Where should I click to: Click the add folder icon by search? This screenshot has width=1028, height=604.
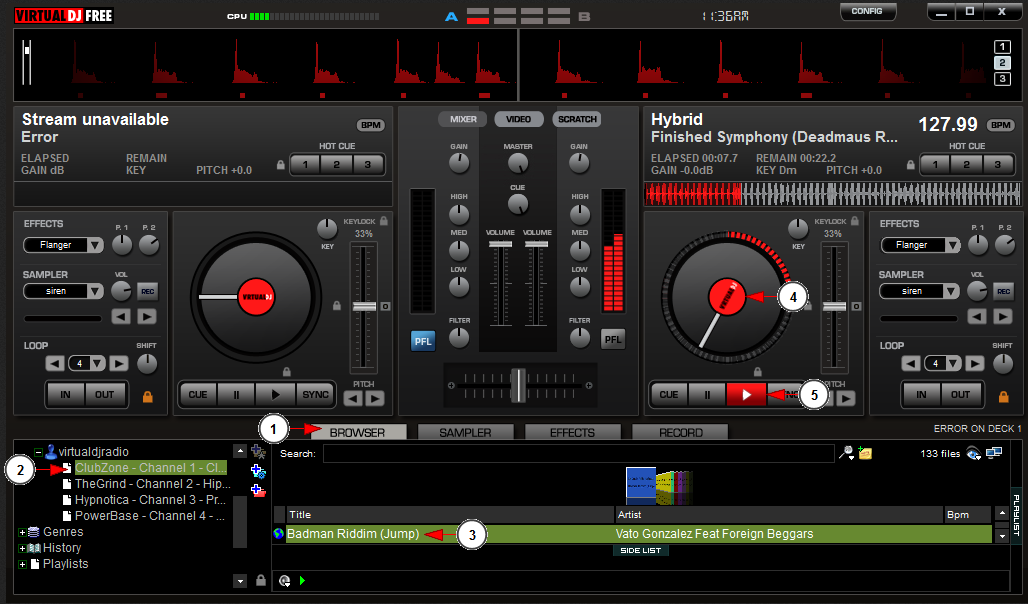coord(865,453)
